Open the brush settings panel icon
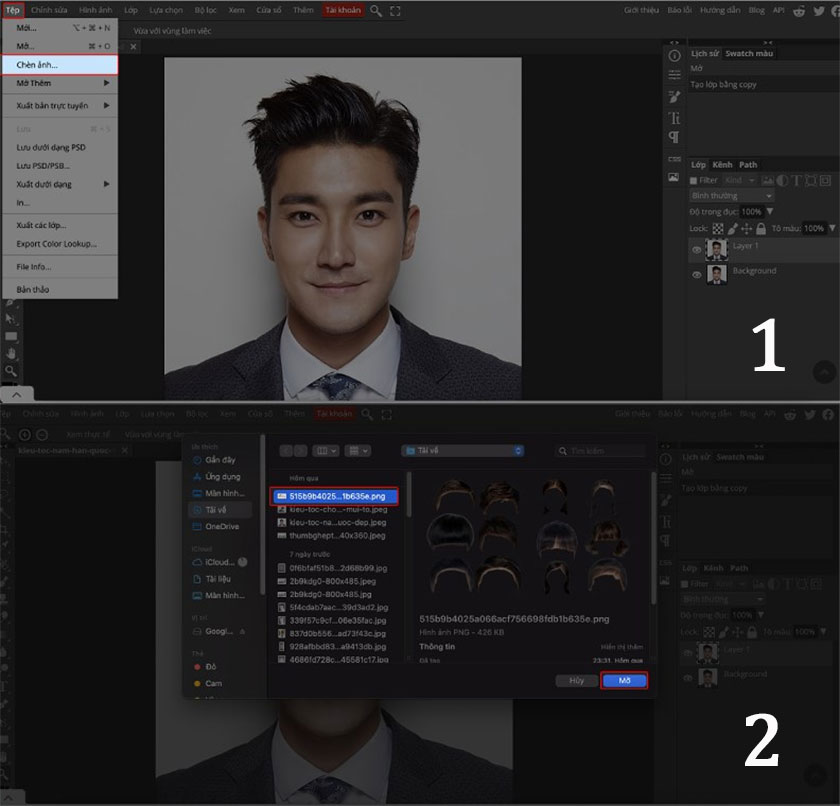 pyautogui.click(x=674, y=97)
